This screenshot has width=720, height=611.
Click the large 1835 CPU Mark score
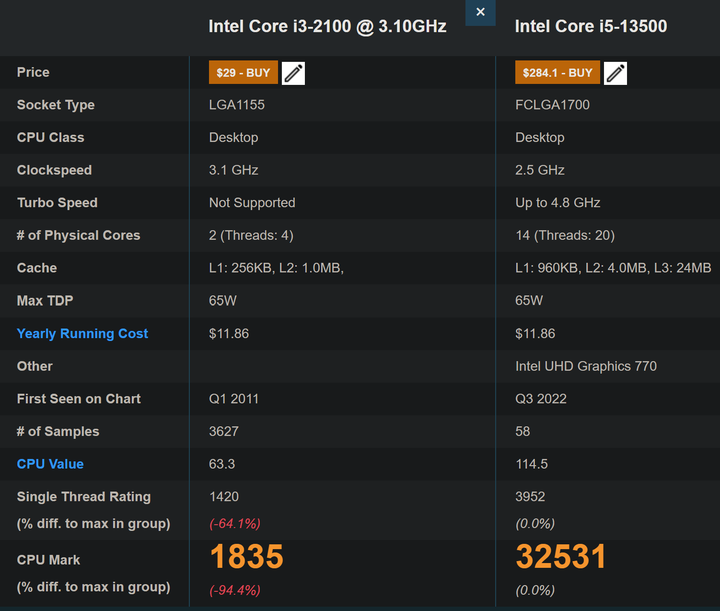247,557
